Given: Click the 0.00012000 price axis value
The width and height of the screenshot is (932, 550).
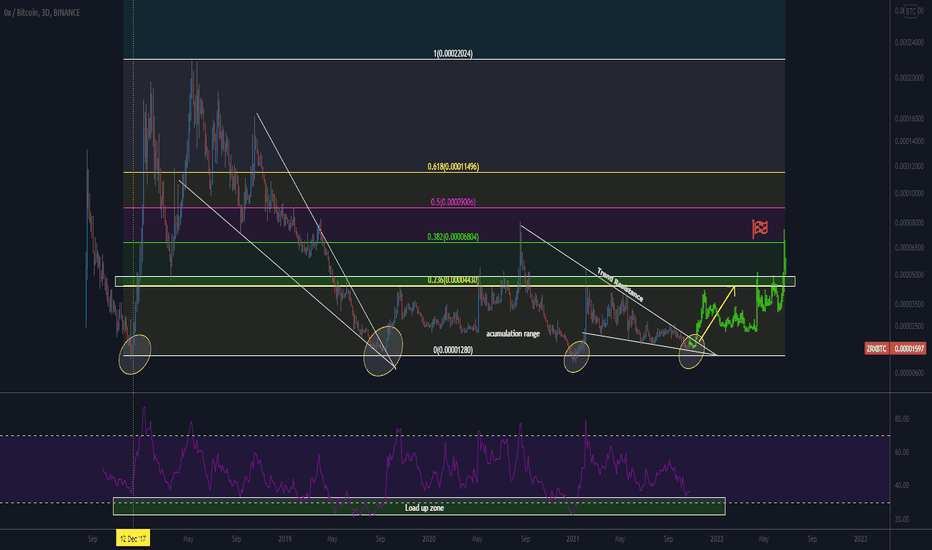Looking at the screenshot, I should pos(909,166).
